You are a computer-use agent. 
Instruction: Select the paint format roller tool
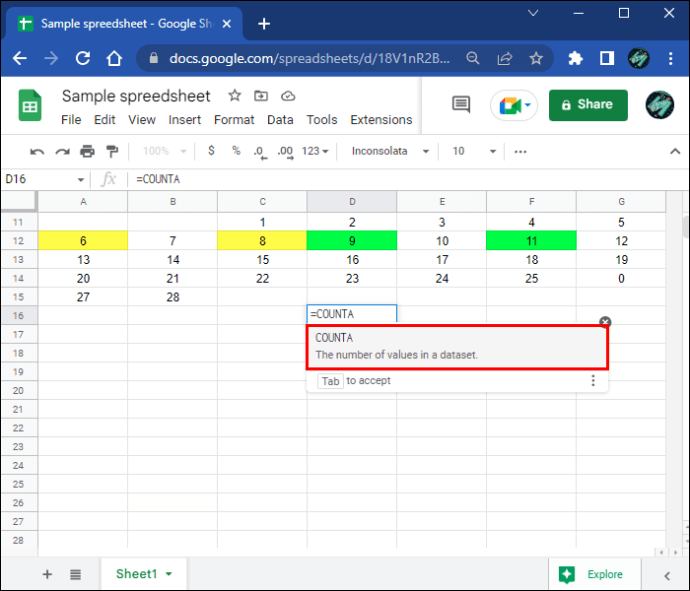(x=113, y=151)
